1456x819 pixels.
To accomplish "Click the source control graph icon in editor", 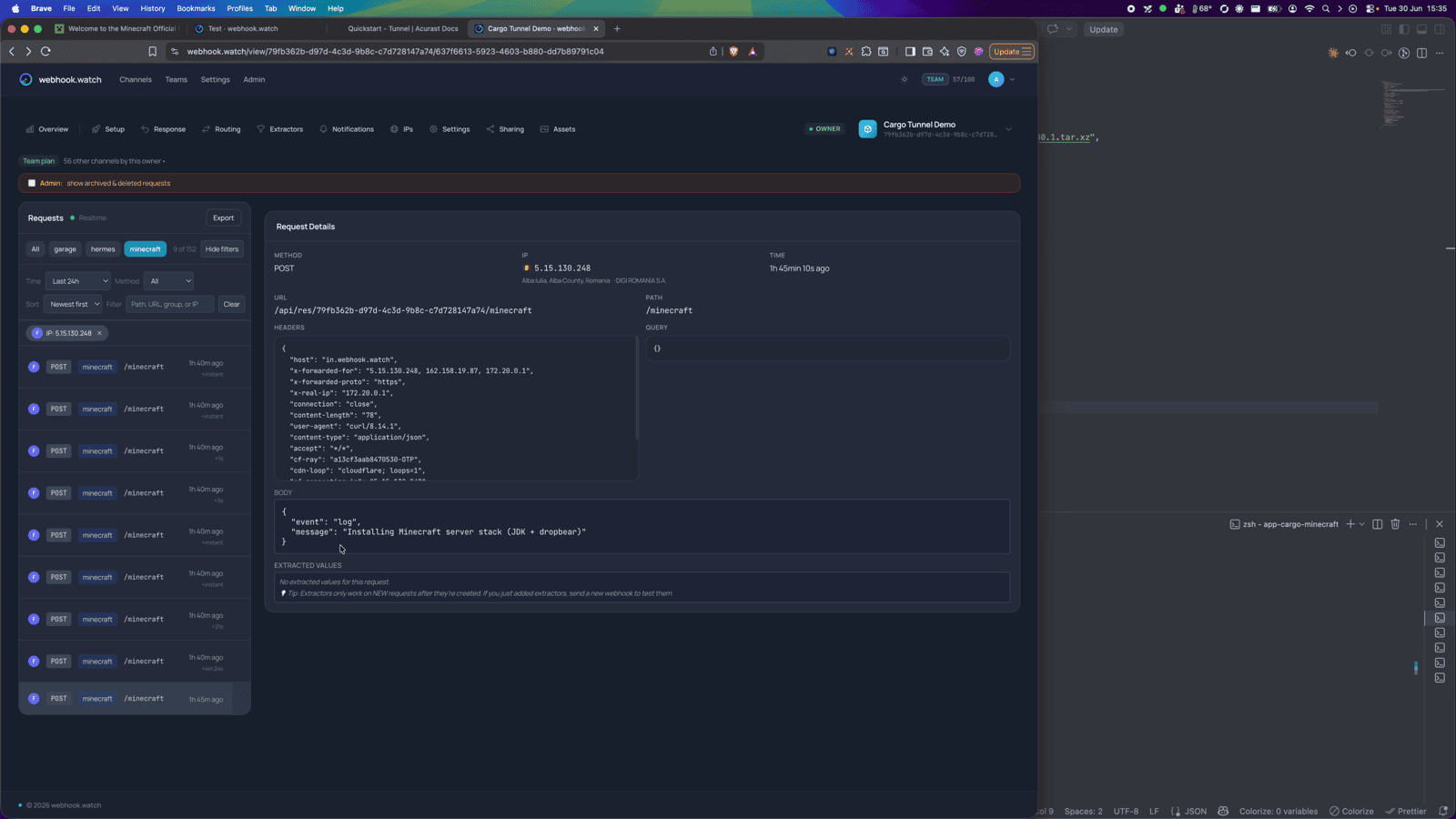I will (x=1404, y=53).
